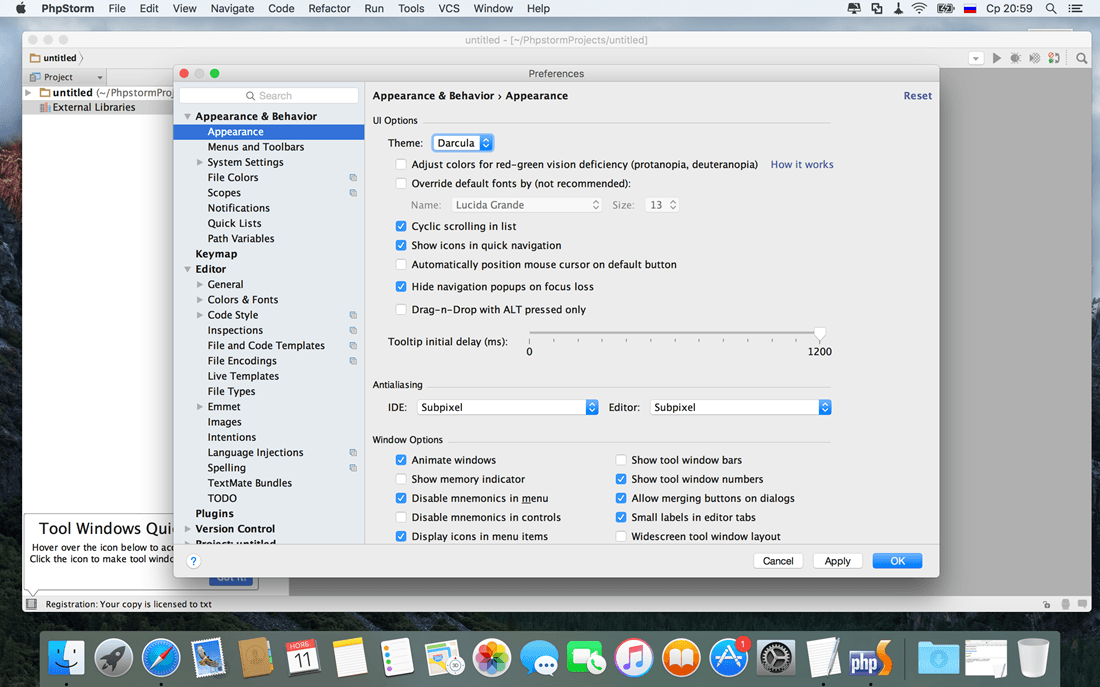Open iBooks icon in the Dock
This screenshot has height=687, width=1100.
[x=681, y=658]
